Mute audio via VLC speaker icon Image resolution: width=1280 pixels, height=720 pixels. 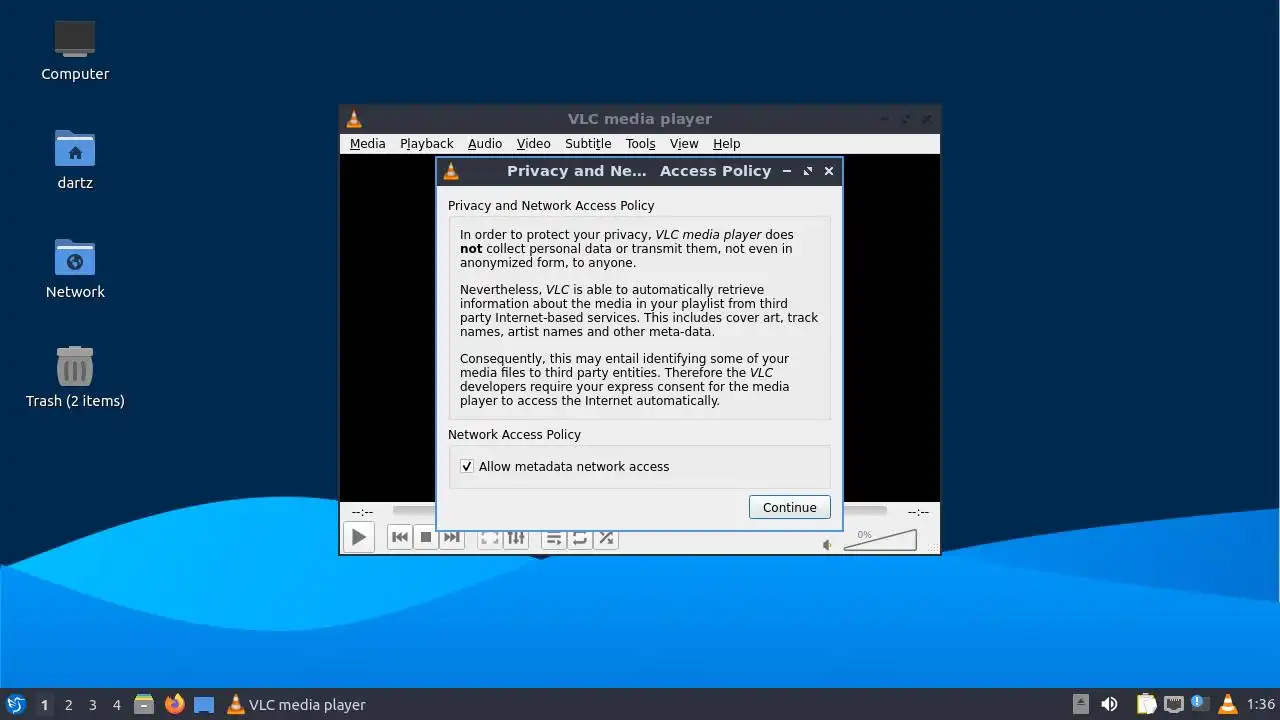tap(827, 545)
